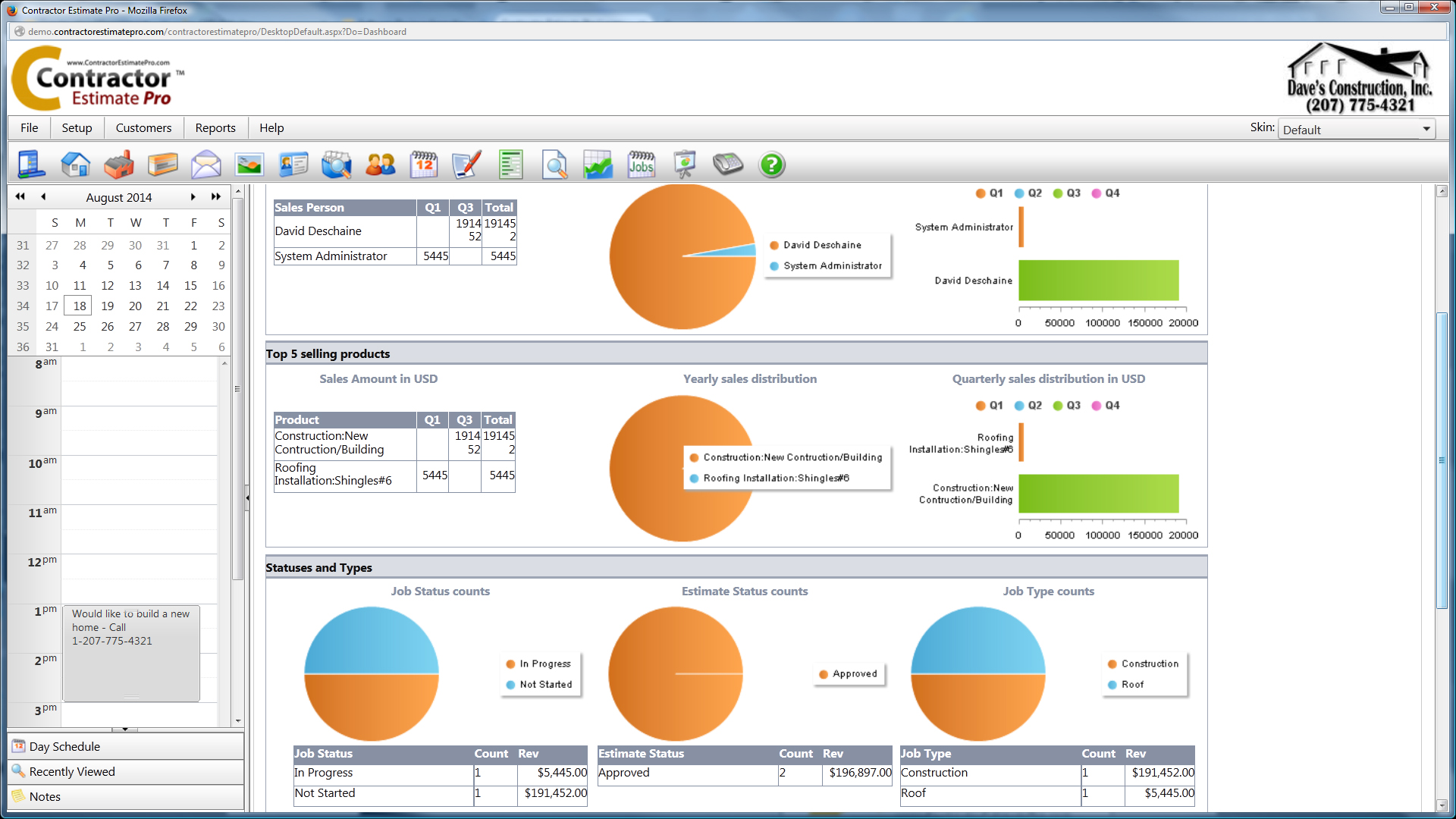Go to next month with forward arrow
Screen dimensions: 1456x819
[193, 196]
